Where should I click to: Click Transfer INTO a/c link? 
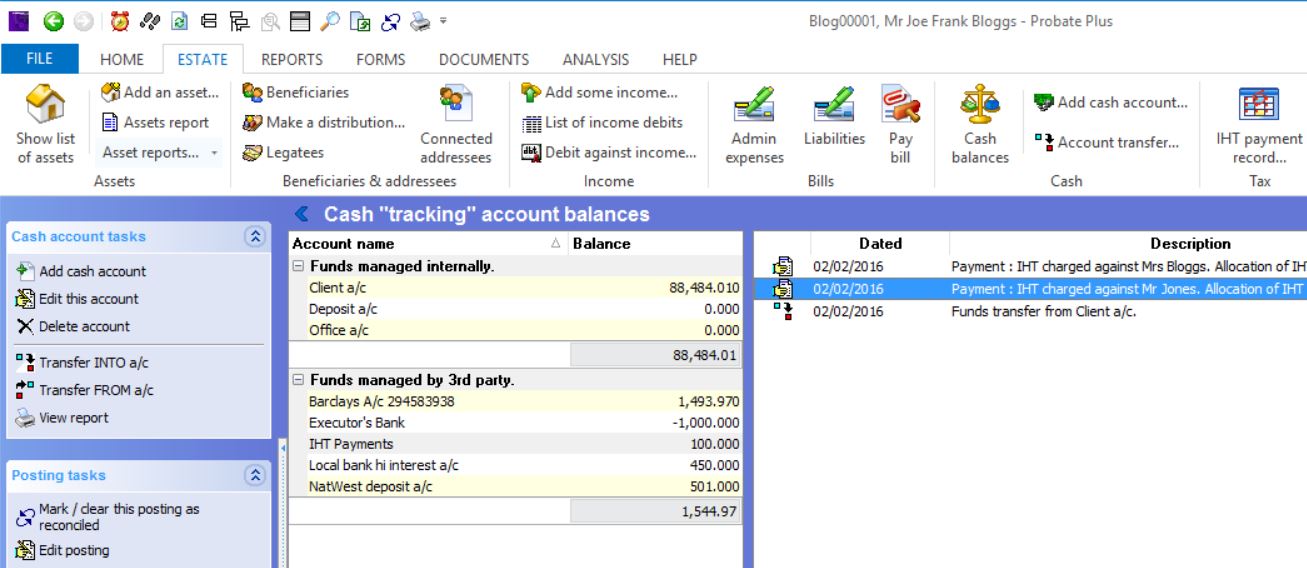pyautogui.click(x=93, y=363)
